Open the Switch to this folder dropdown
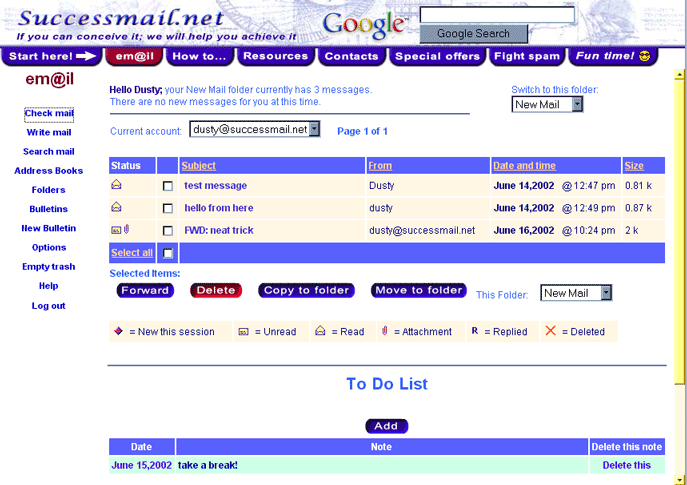The height and width of the screenshot is (485, 687). 547,104
